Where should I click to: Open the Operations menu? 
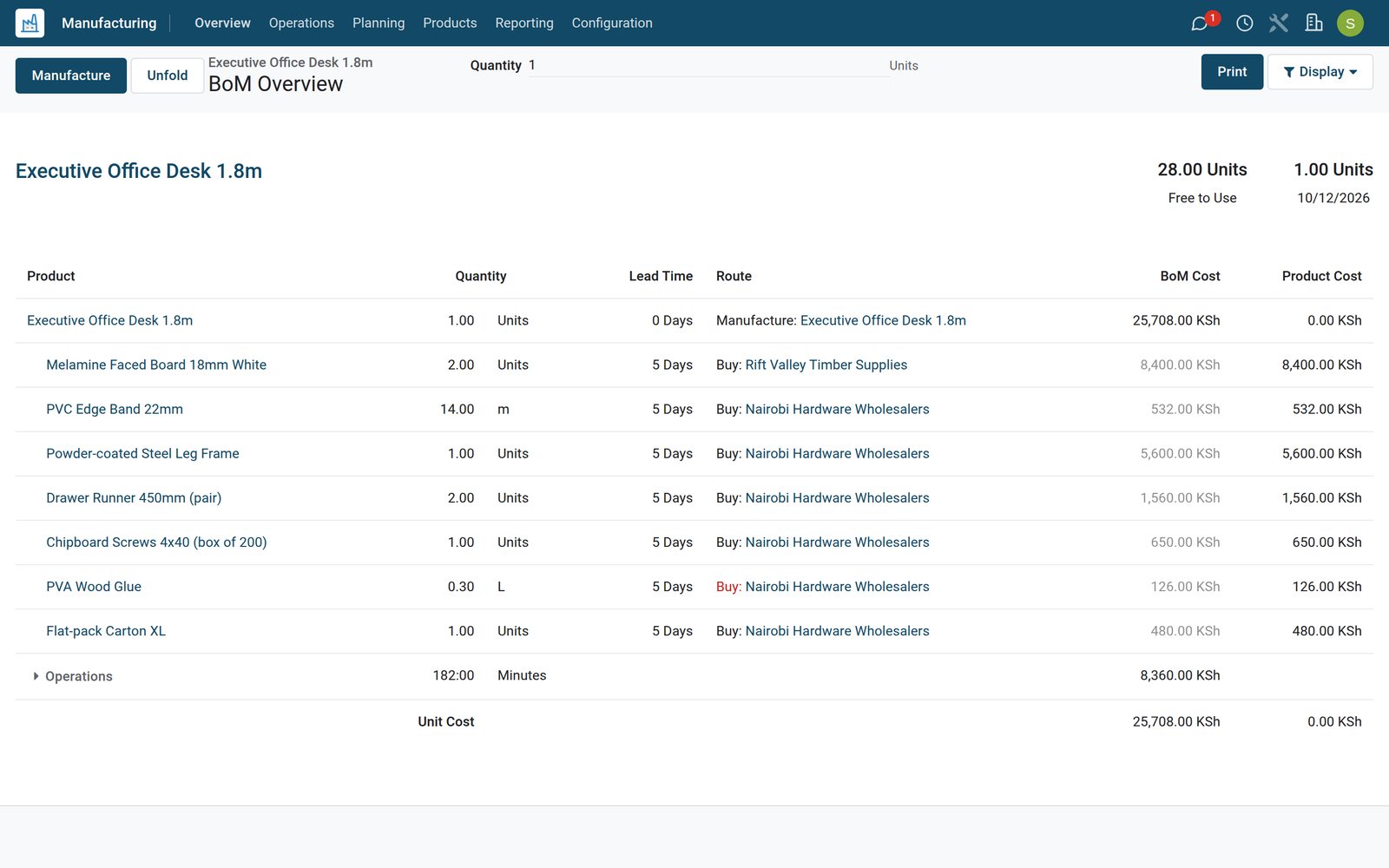point(301,23)
